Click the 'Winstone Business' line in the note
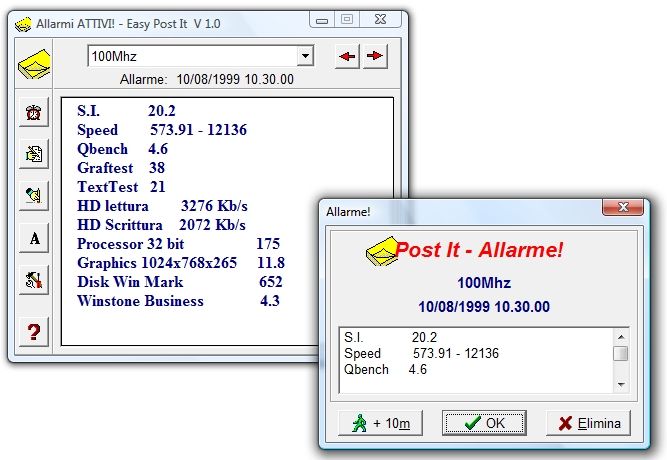The width and height of the screenshot is (667, 460). coord(178,301)
